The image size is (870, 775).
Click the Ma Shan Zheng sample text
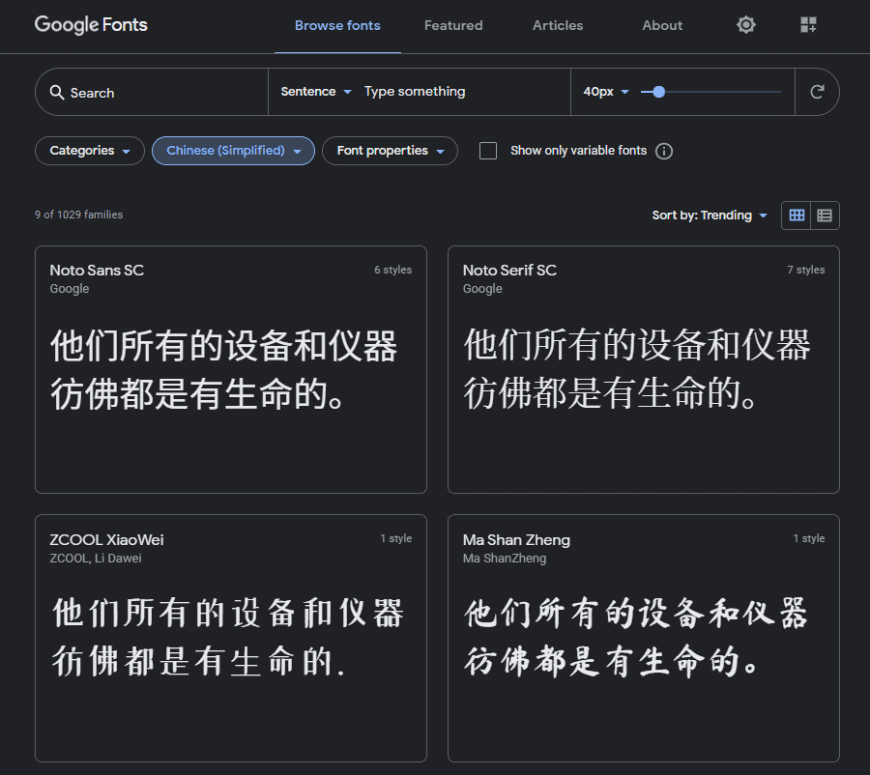click(x=636, y=638)
